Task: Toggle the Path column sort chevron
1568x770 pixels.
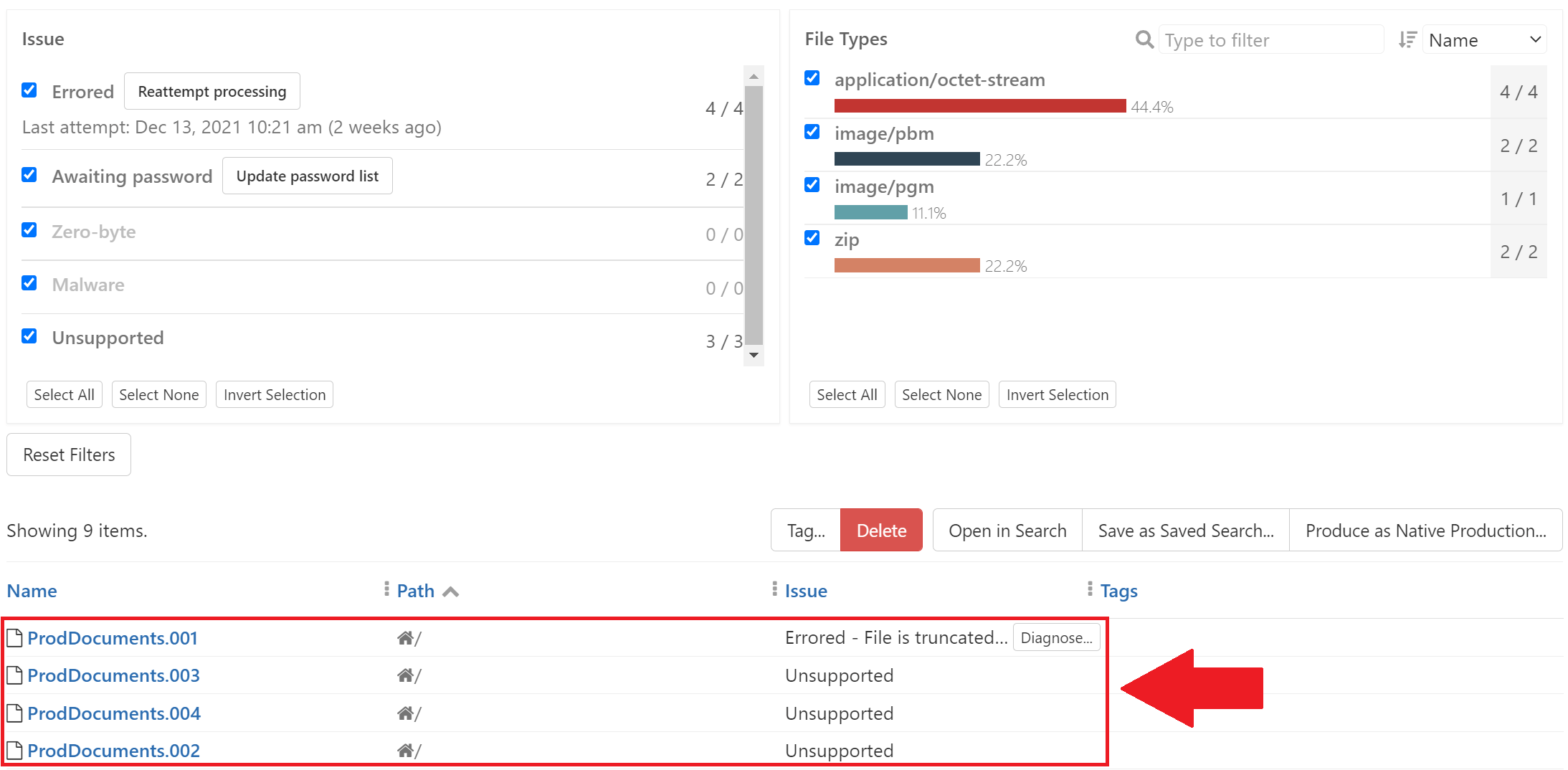Action: (x=452, y=591)
